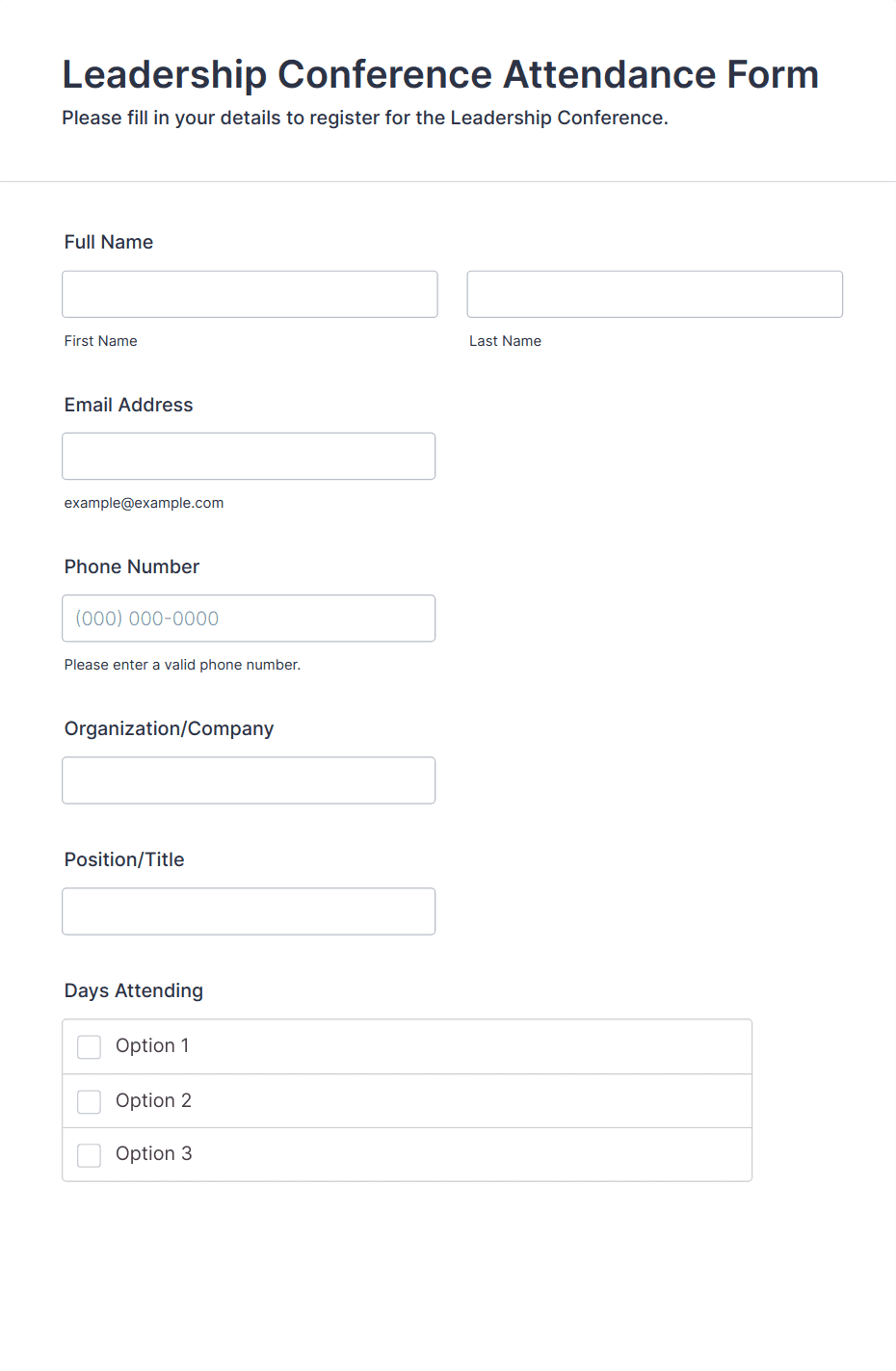The width and height of the screenshot is (896, 1371).
Task: Click the "Days Attending" heading label
Action: point(134,990)
